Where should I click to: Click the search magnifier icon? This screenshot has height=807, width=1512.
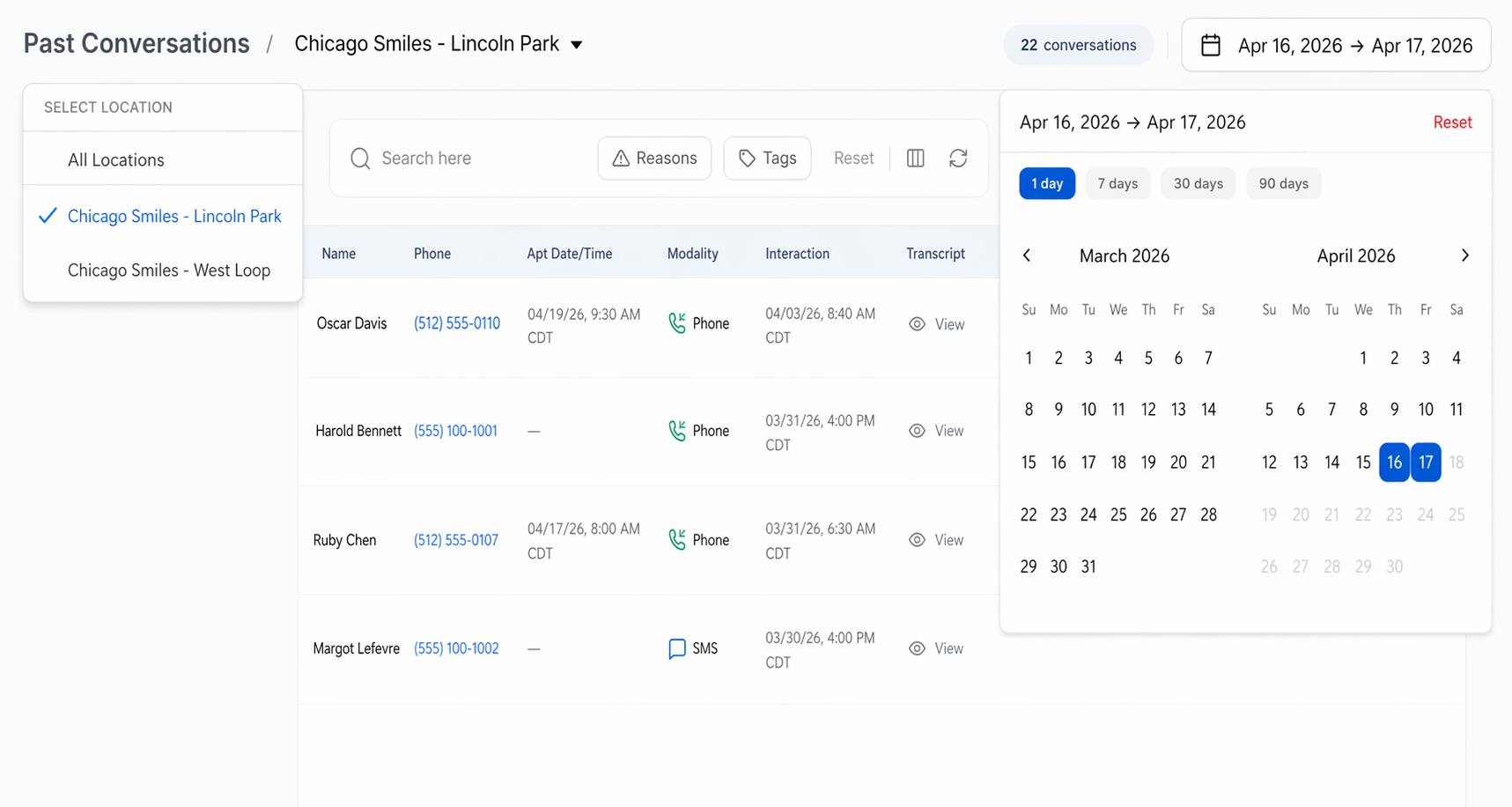pyautogui.click(x=360, y=158)
